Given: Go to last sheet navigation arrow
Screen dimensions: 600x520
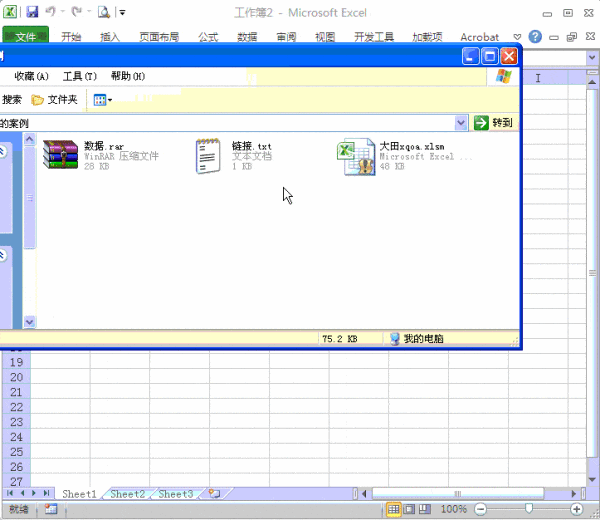Looking at the screenshot, I should (46, 493).
